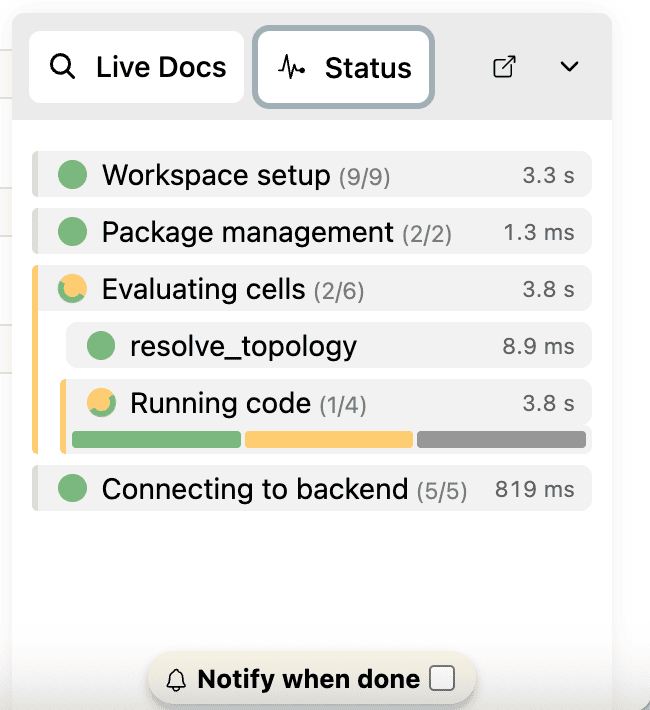Open panel in new window icon
The height and width of the screenshot is (710, 650).
(x=505, y=67)
